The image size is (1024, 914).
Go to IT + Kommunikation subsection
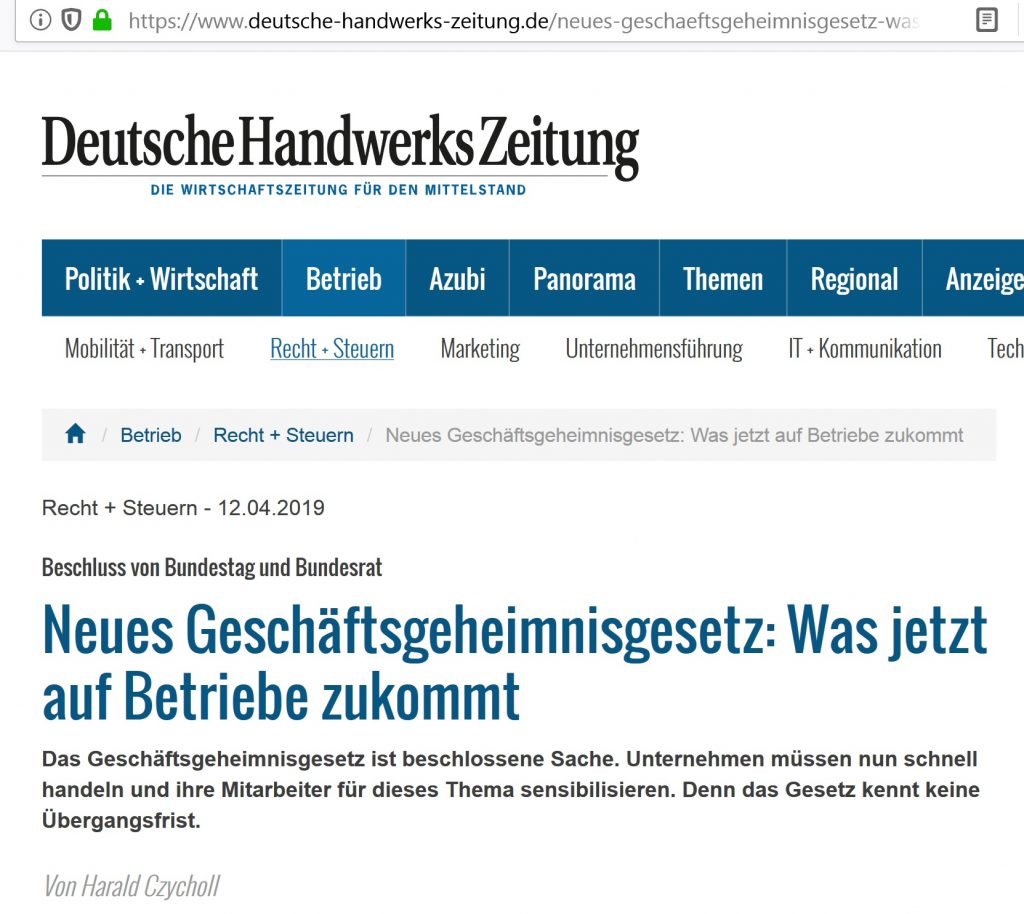865,349
